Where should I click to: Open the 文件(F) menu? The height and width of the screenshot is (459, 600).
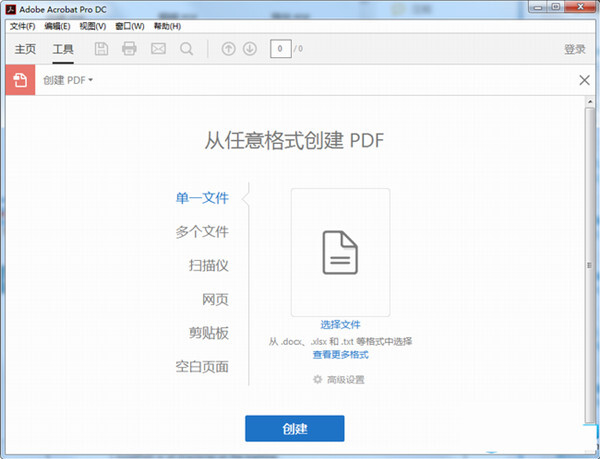click(22, 25)
